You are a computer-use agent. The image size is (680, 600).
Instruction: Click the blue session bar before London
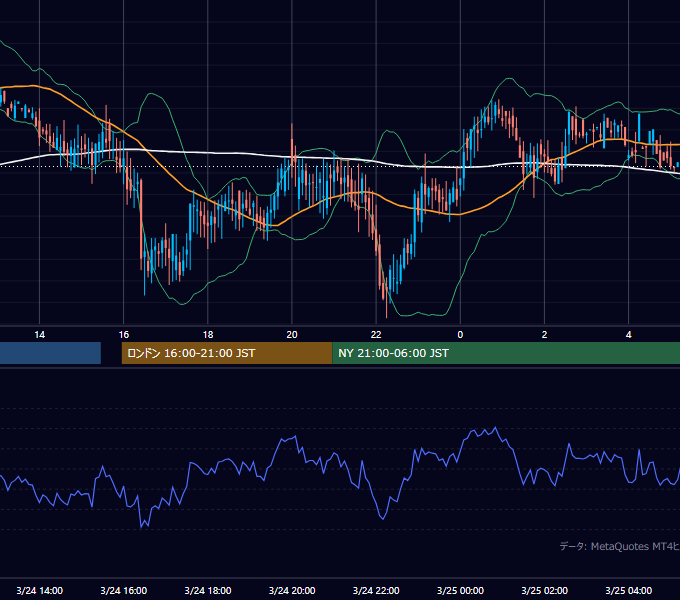tap(50, 353)
